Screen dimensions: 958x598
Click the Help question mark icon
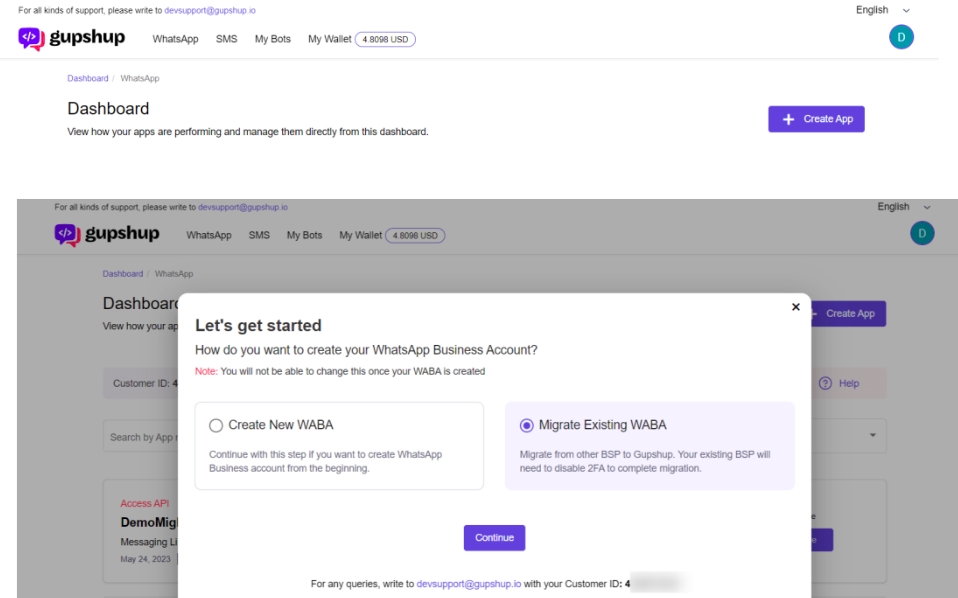[825, 383]
